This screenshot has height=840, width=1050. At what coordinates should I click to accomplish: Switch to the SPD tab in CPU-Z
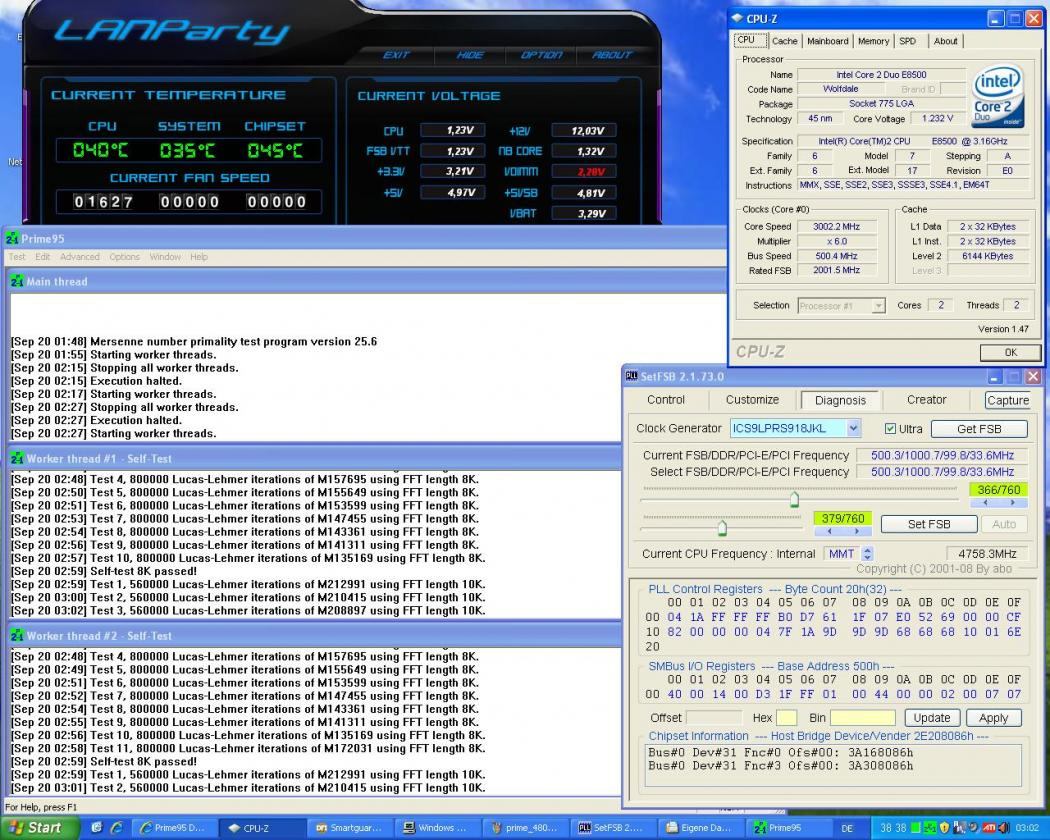[x=907, y=41]
